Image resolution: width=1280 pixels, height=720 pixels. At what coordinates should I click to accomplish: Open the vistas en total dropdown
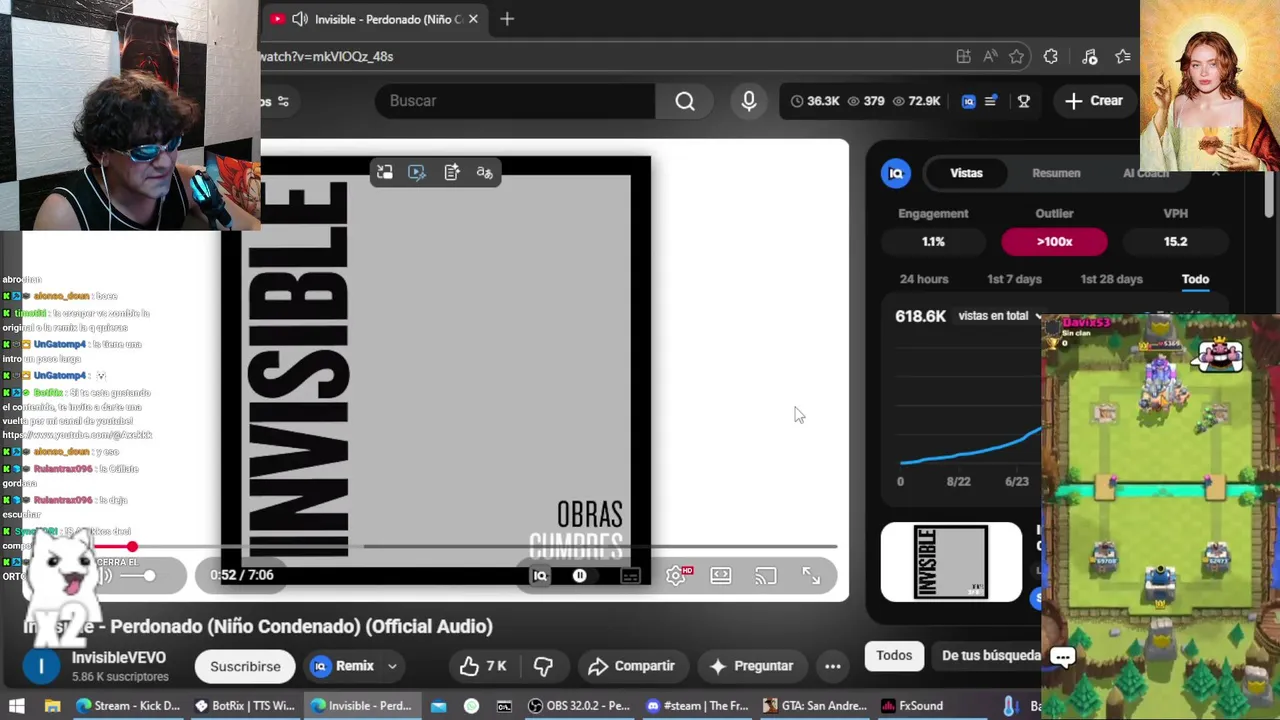(x=998, y=316)
